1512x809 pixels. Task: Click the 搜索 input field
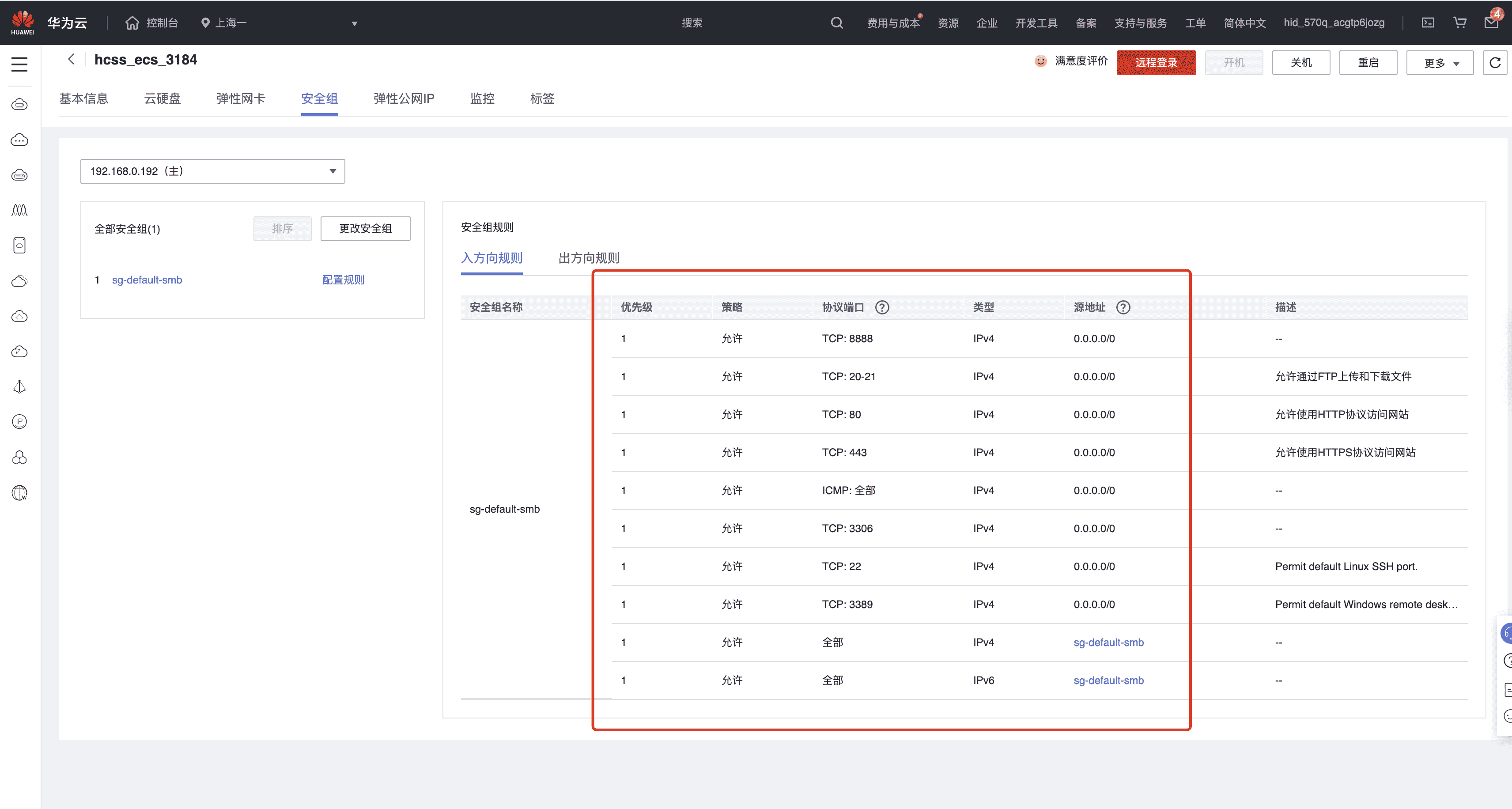692,23
